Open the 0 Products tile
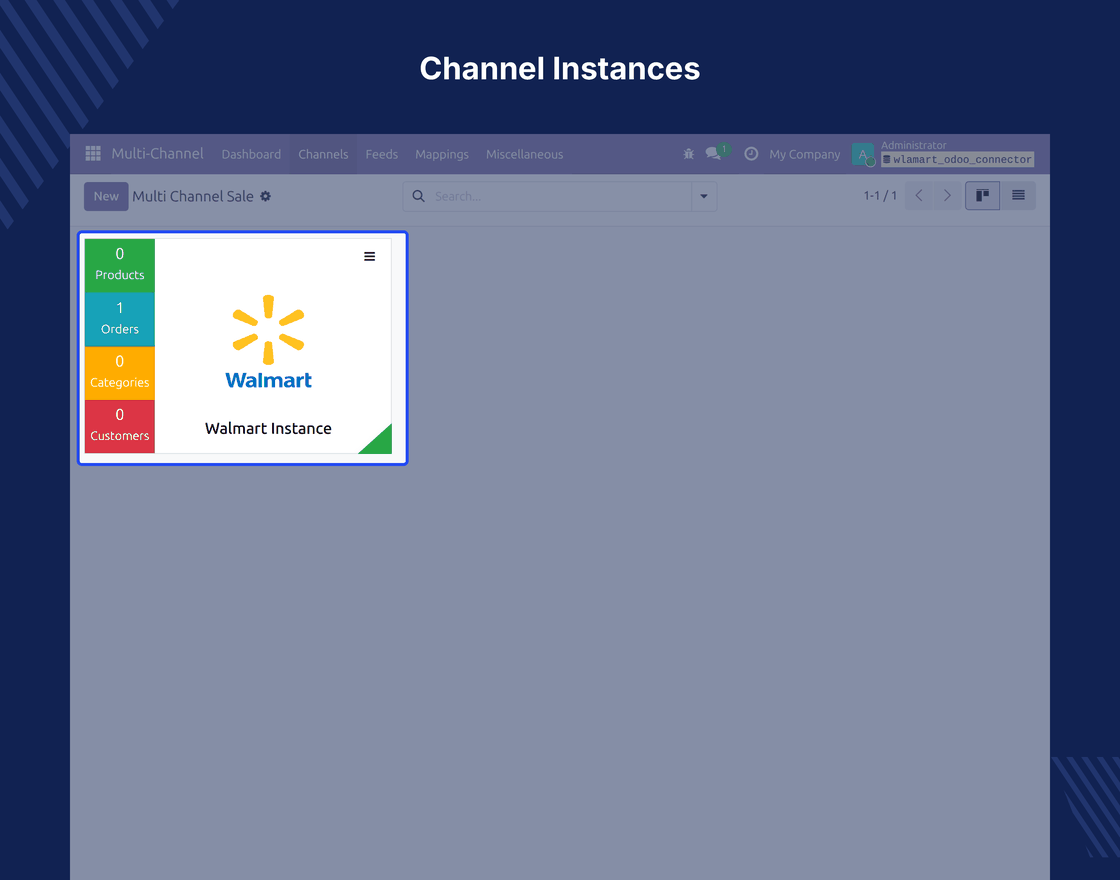This screenshot has width=1120, height=880. (119, 265)
